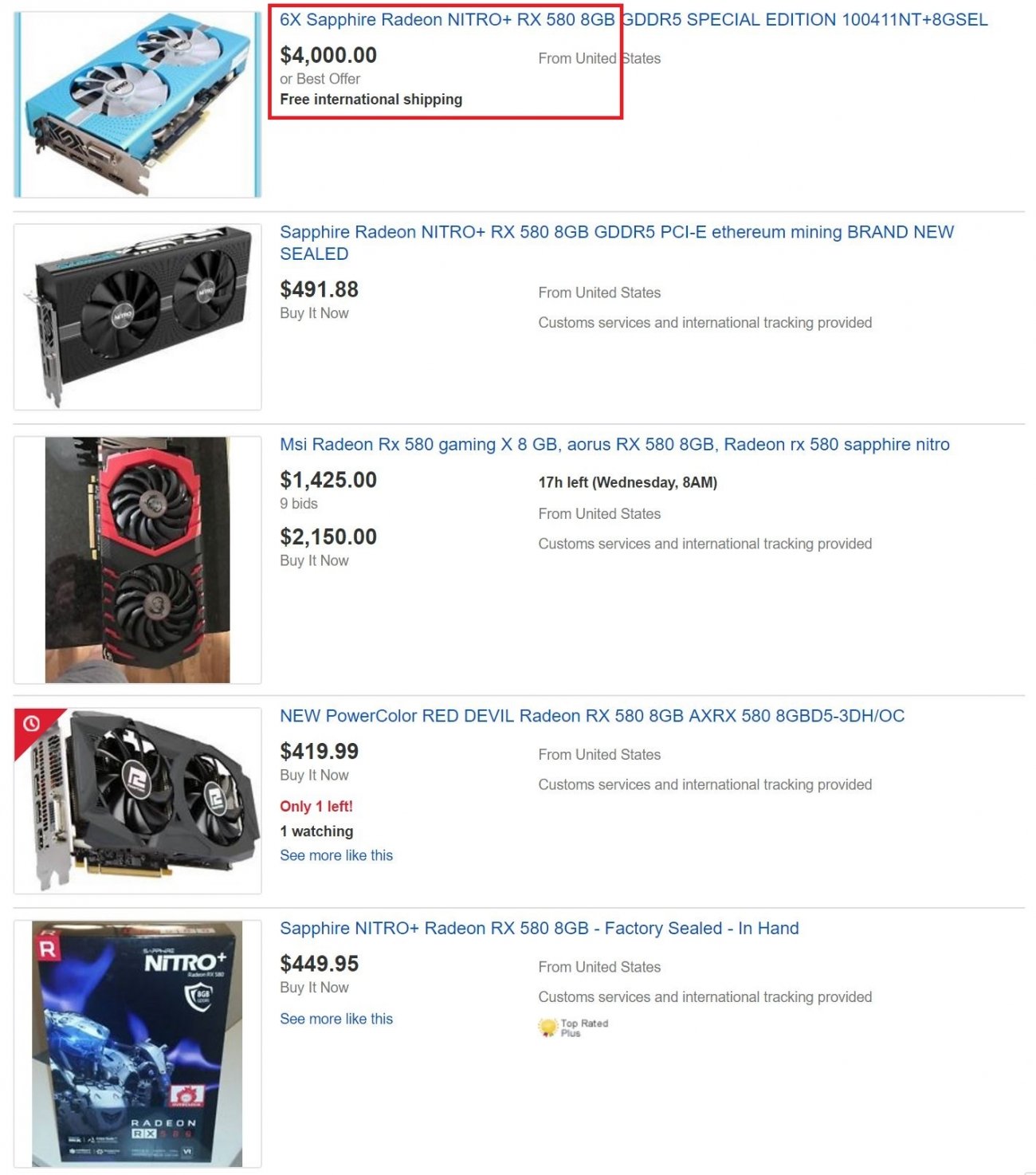1036x1175 pixels.
Task: Click the $1,425.00 current bid price
Action: click(x=328, y=480)
